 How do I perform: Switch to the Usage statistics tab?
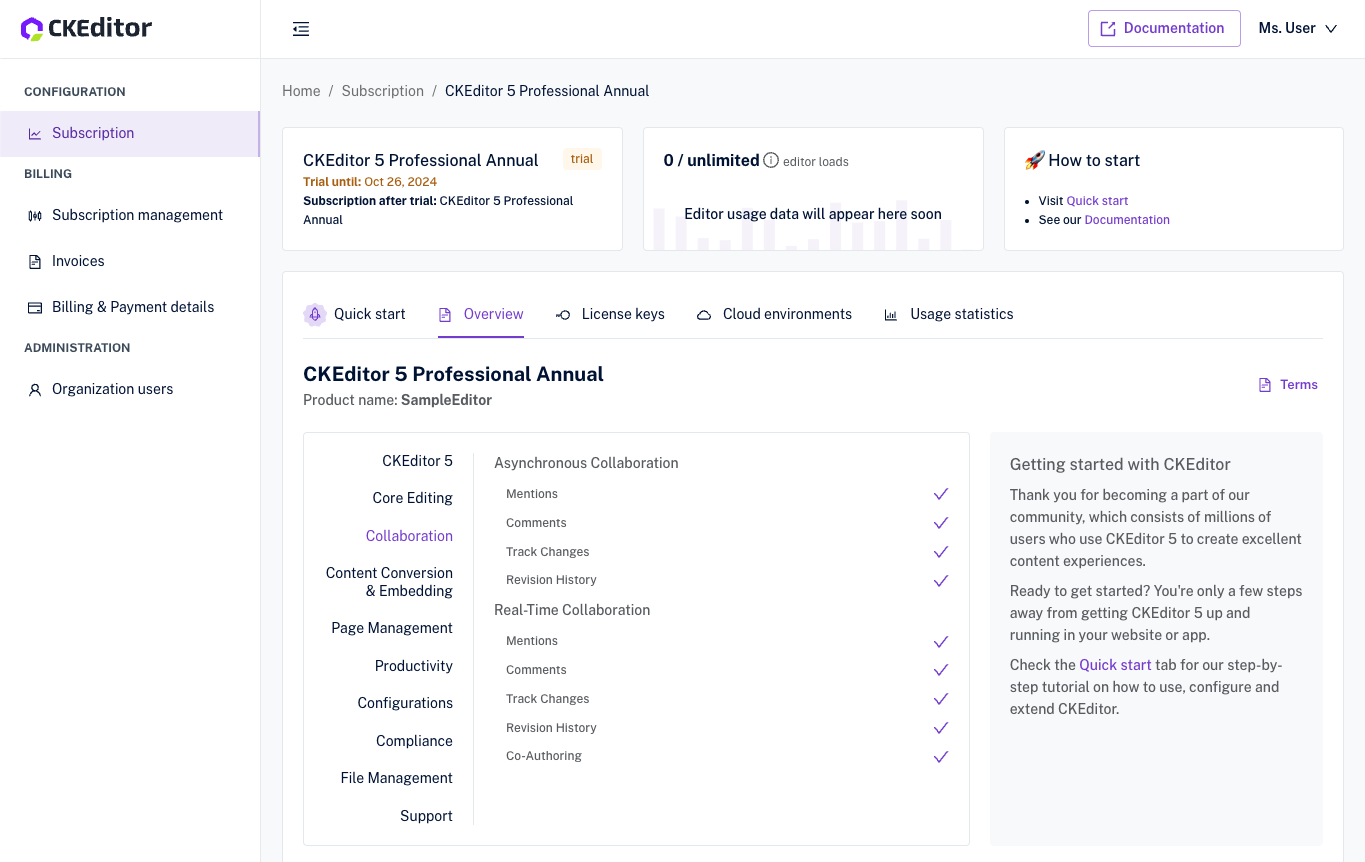tap(949, 314)
